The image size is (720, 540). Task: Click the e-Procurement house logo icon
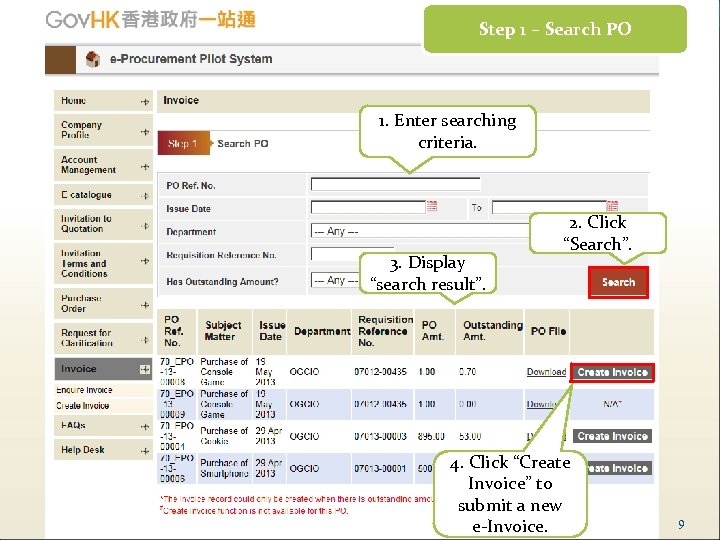(x=93, y=59)
